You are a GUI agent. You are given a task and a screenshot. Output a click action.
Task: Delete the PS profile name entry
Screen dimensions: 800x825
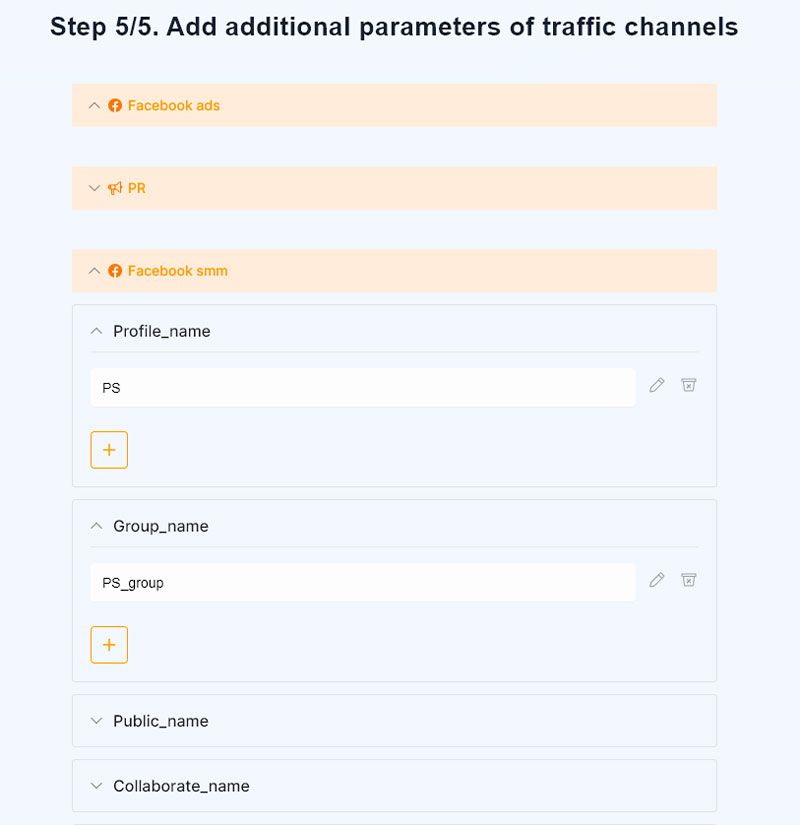pyautogui.click(x=688, y=385)
